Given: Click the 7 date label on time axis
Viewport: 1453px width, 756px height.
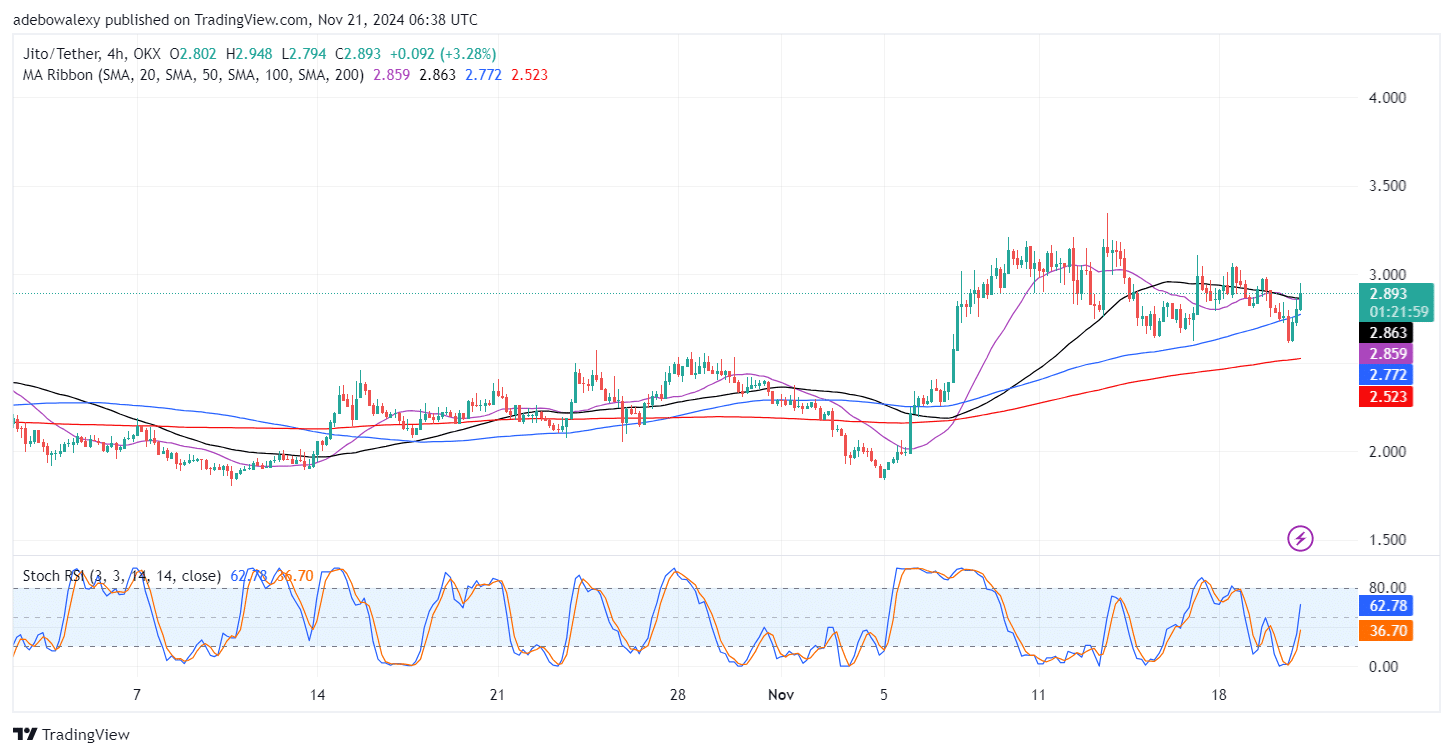Looking at the screenshot, I should coord(137,694).
